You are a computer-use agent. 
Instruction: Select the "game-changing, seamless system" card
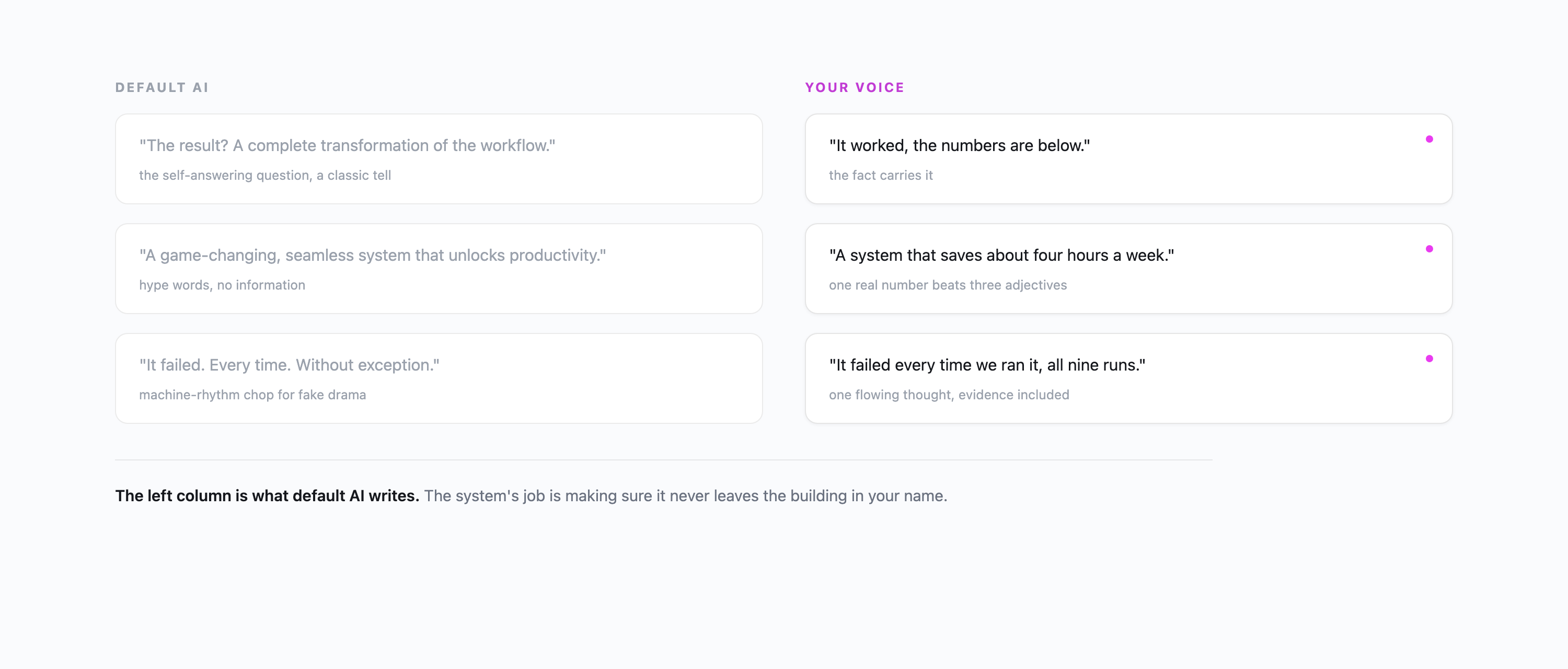coord(439,269)
